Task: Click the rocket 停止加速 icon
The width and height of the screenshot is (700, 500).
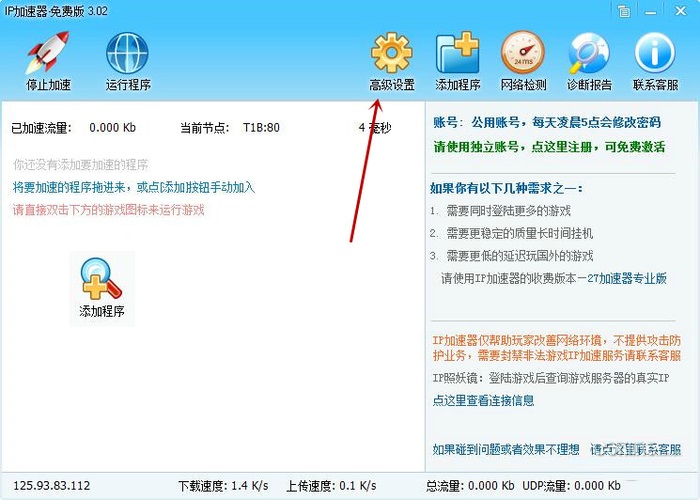Action: click(x=48, y=61)
